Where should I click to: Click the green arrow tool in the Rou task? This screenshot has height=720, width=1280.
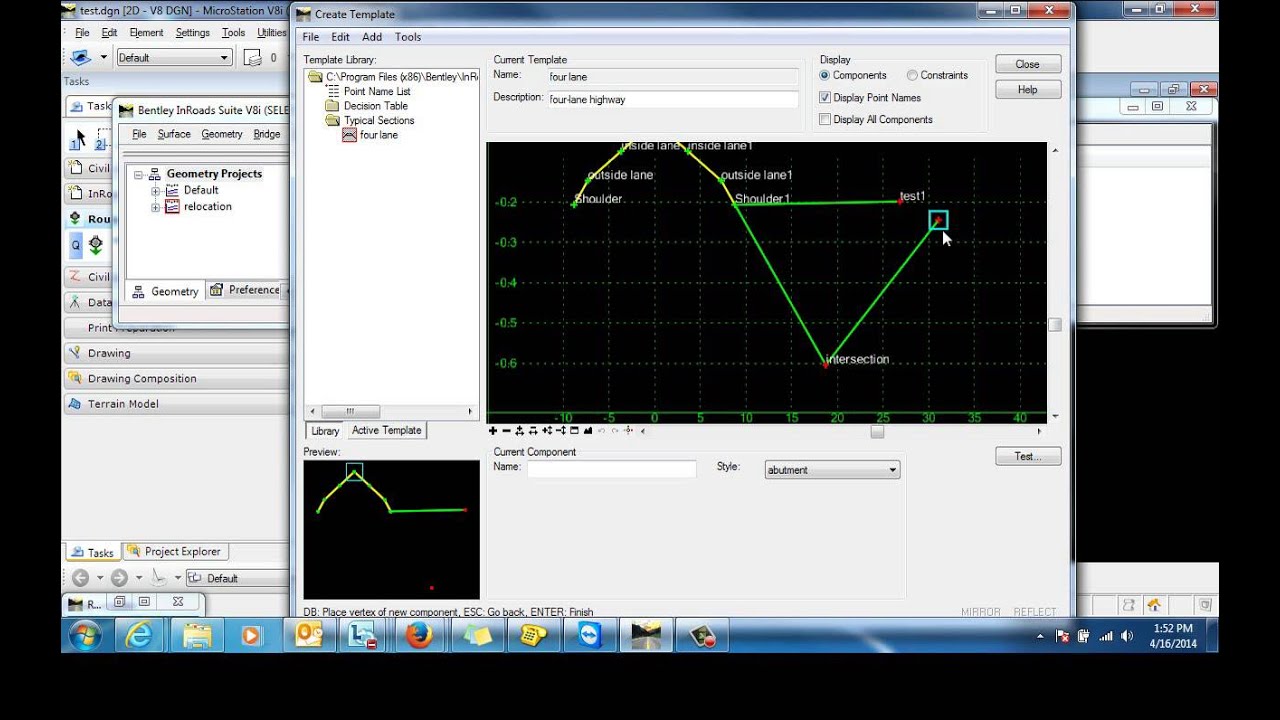pyautogui.click(x=96, y=244)
